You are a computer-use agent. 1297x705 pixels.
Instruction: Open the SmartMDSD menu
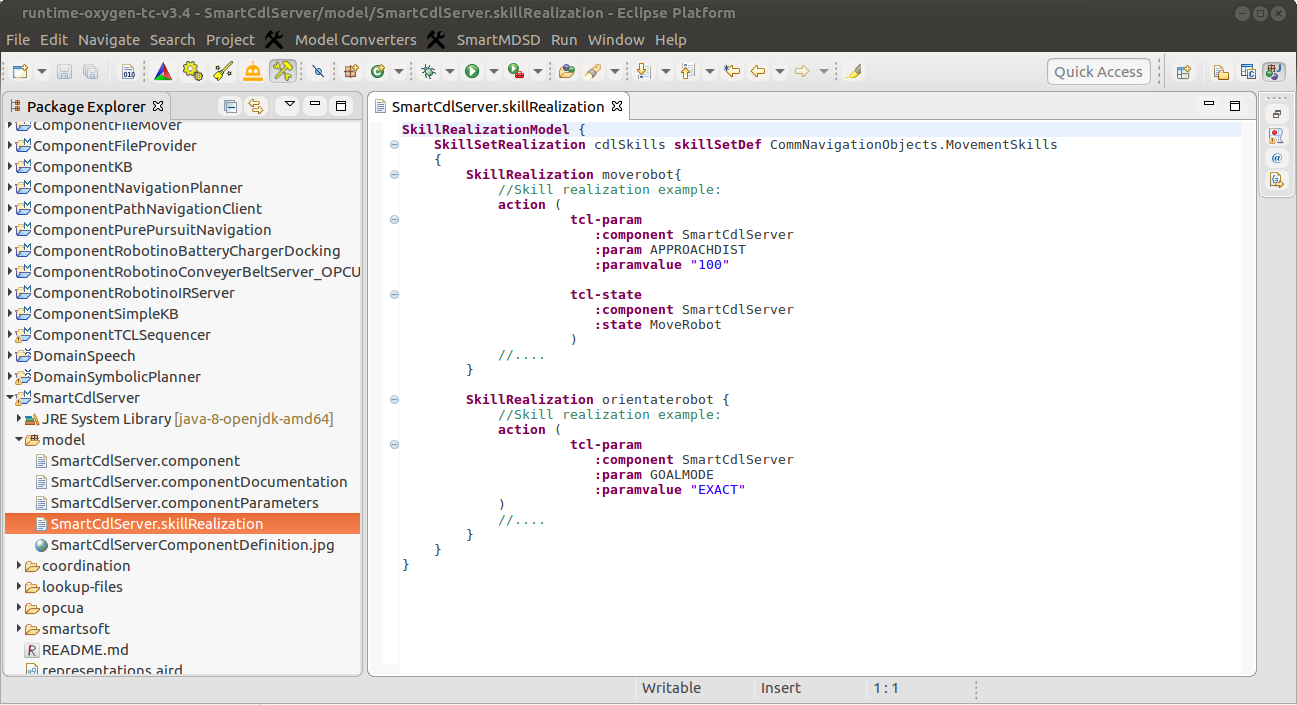pos(496,40)
